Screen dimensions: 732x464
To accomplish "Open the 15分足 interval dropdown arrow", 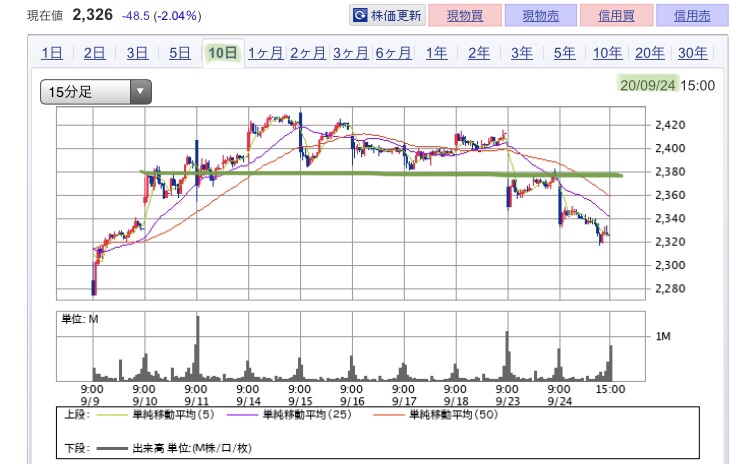I will click(140, 91).
